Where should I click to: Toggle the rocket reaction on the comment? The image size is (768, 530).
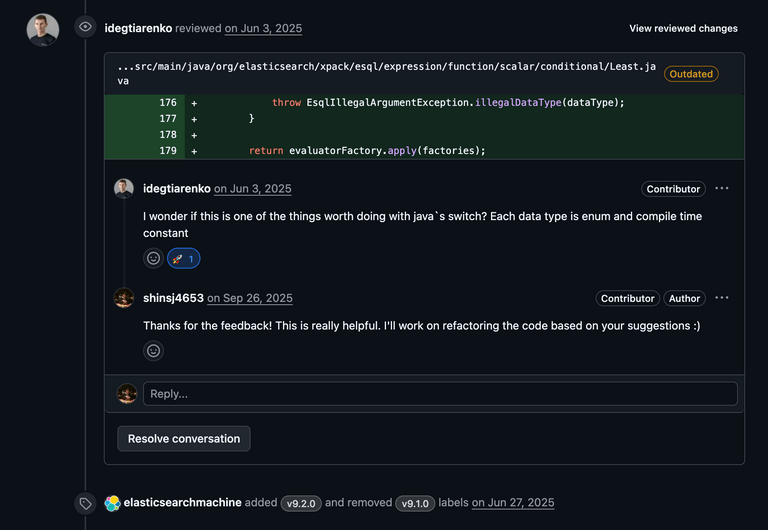coord(184,258)
